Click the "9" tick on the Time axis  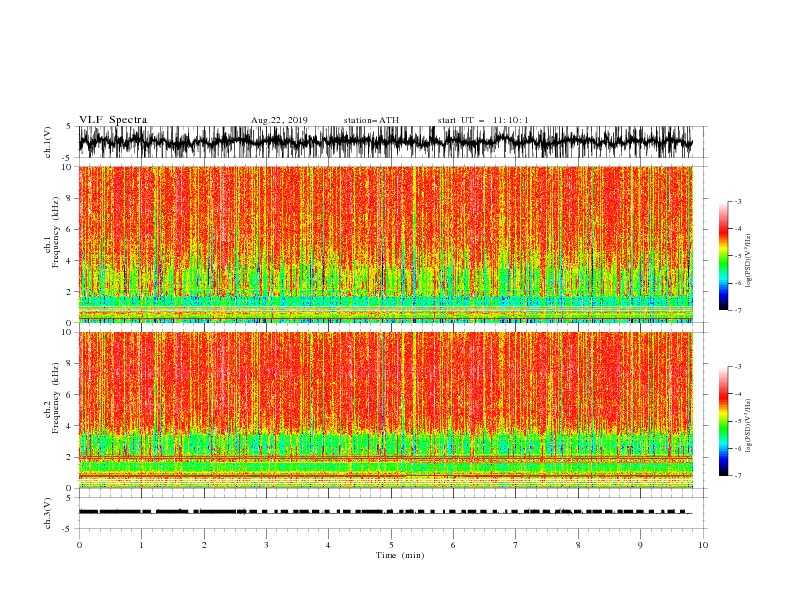[640, 545]
